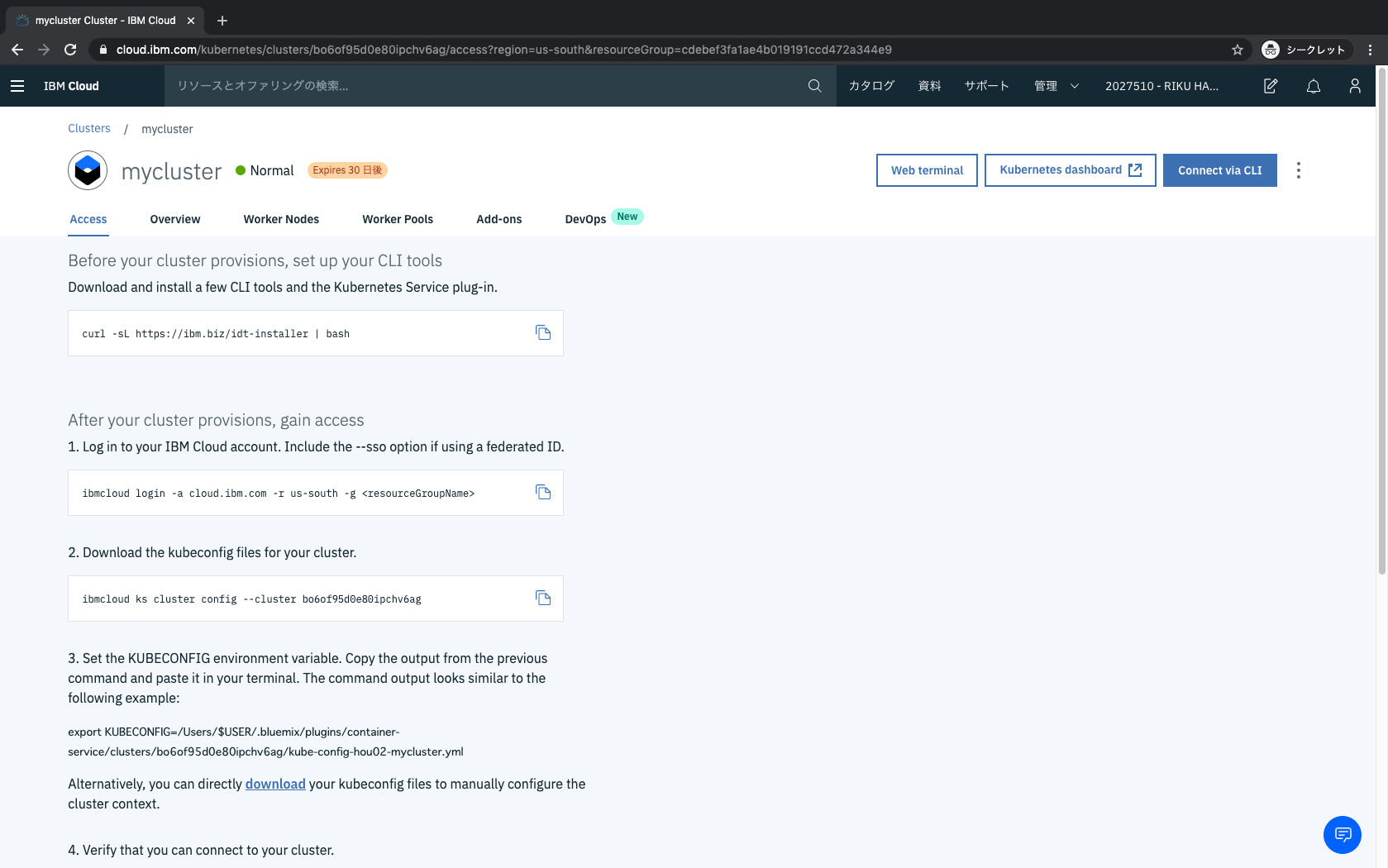The height and width of the screenshot is (868, 1388).
Task: Click the download kubeconfig link
Action: [275, 784]
